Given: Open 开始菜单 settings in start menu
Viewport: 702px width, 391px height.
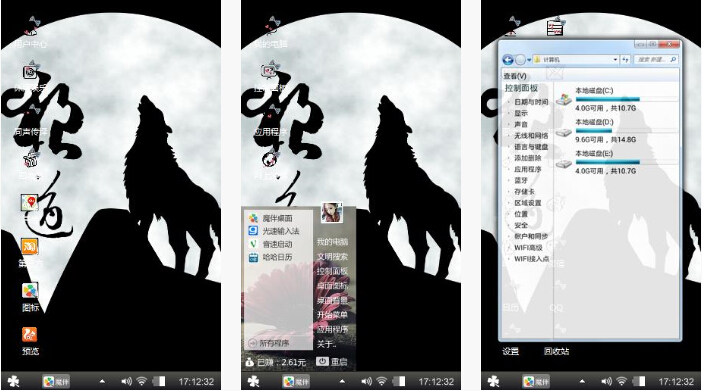Looking at the screenshot, I should tap(332, 315).
